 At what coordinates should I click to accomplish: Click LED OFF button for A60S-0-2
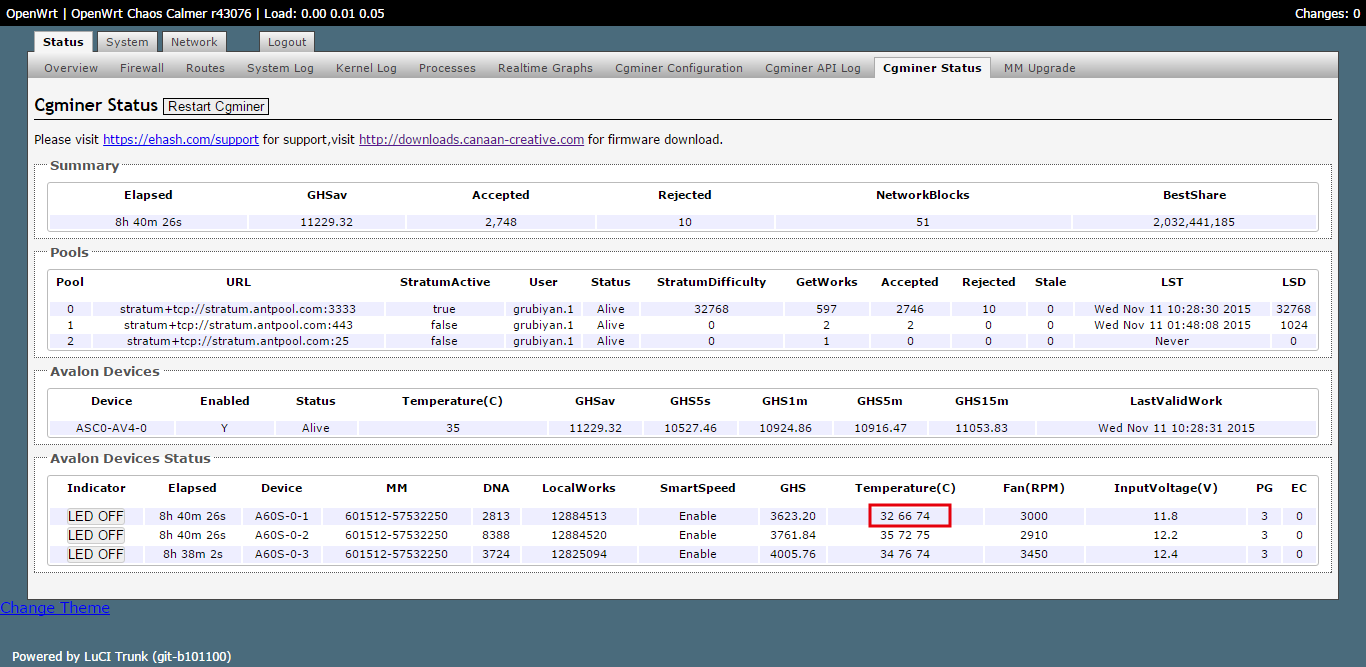(x=96, y=535)
